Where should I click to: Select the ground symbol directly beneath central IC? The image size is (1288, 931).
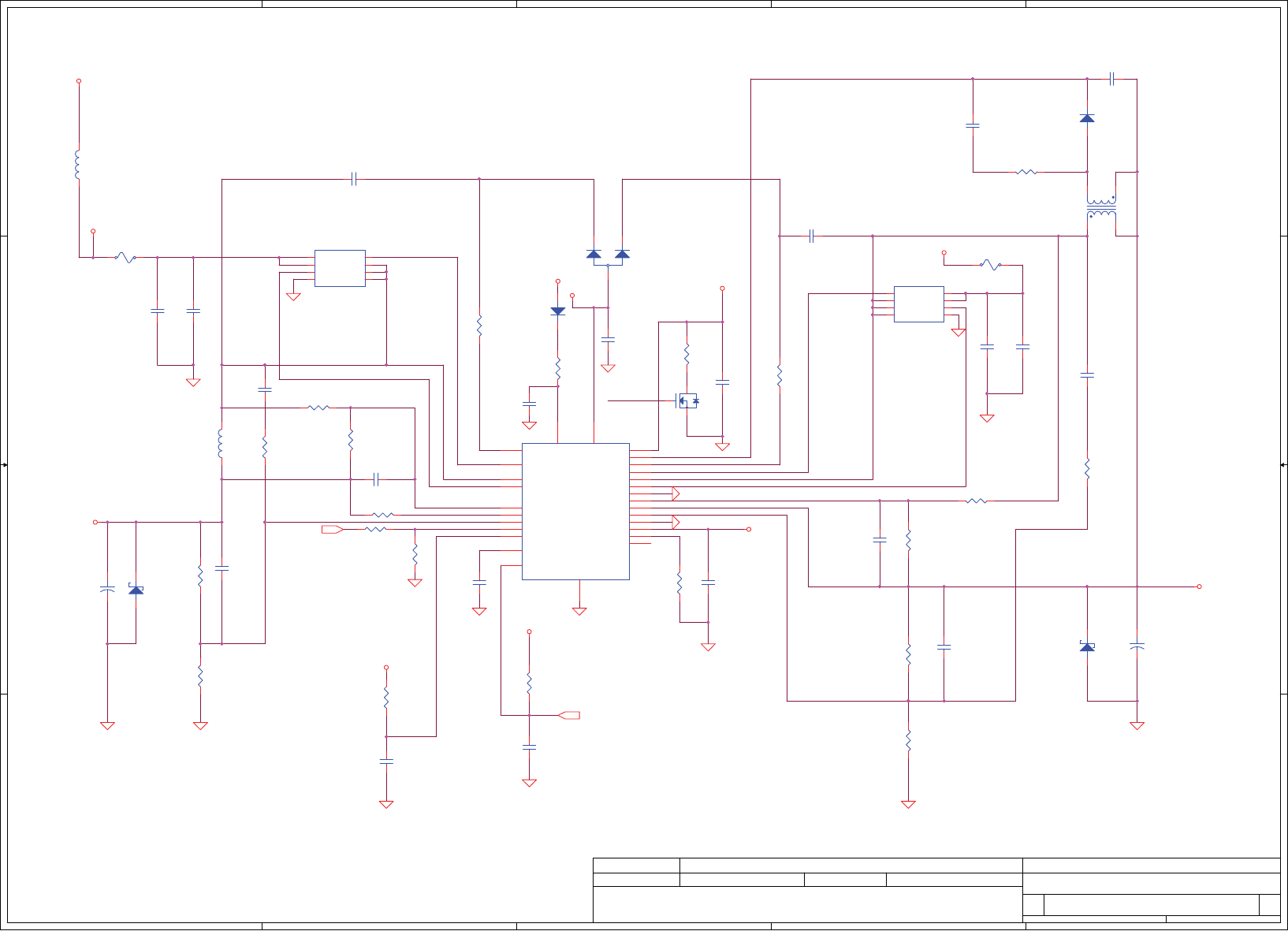pyautogui.click(x=579, y=611)
